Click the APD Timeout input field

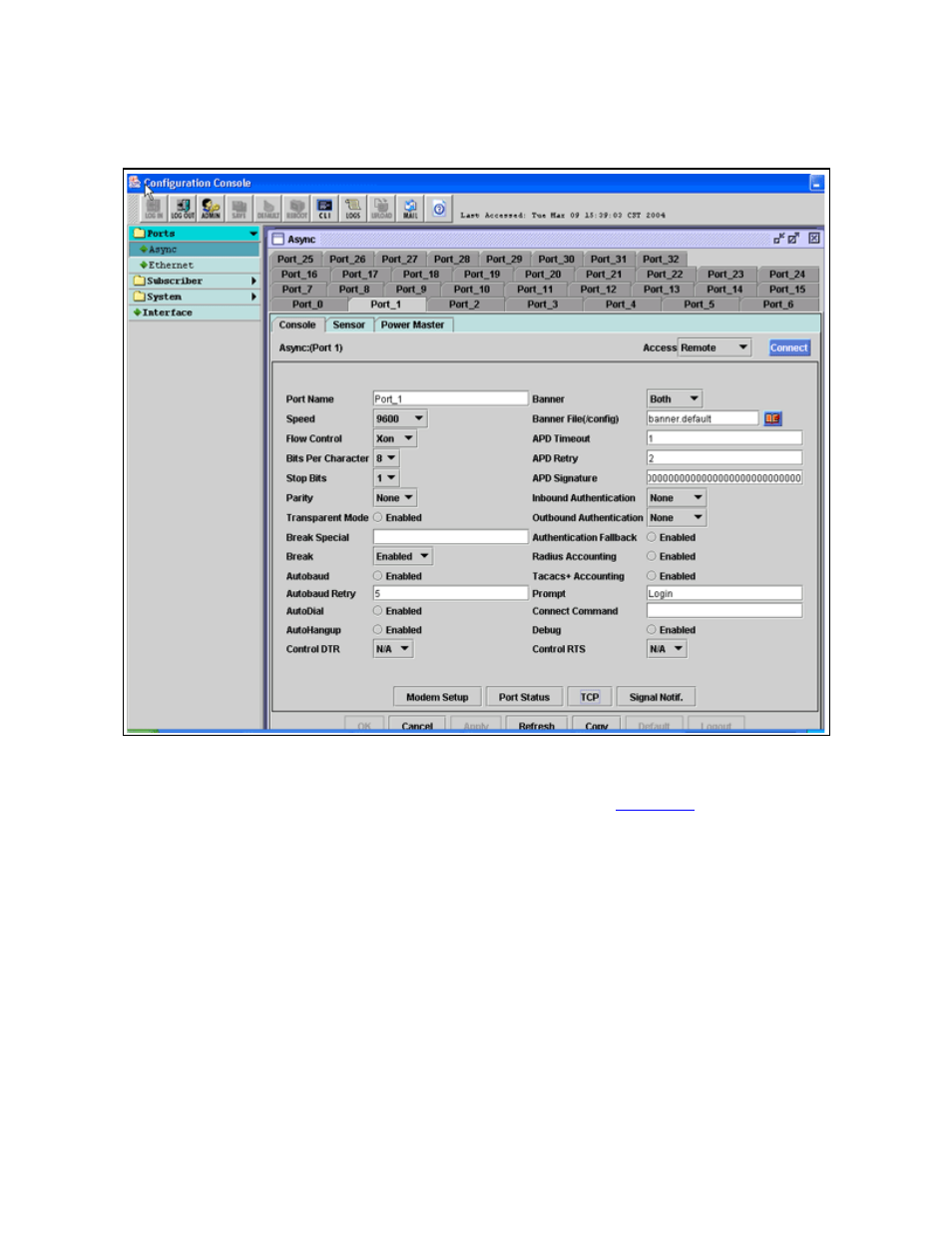pos(724,438)
